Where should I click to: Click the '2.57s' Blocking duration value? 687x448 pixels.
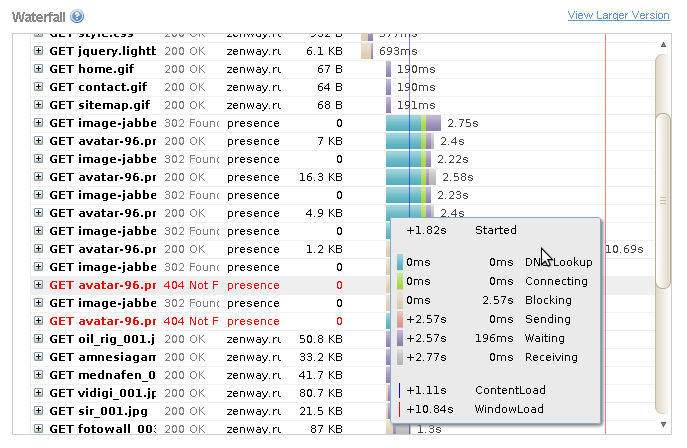pos(498,300)
